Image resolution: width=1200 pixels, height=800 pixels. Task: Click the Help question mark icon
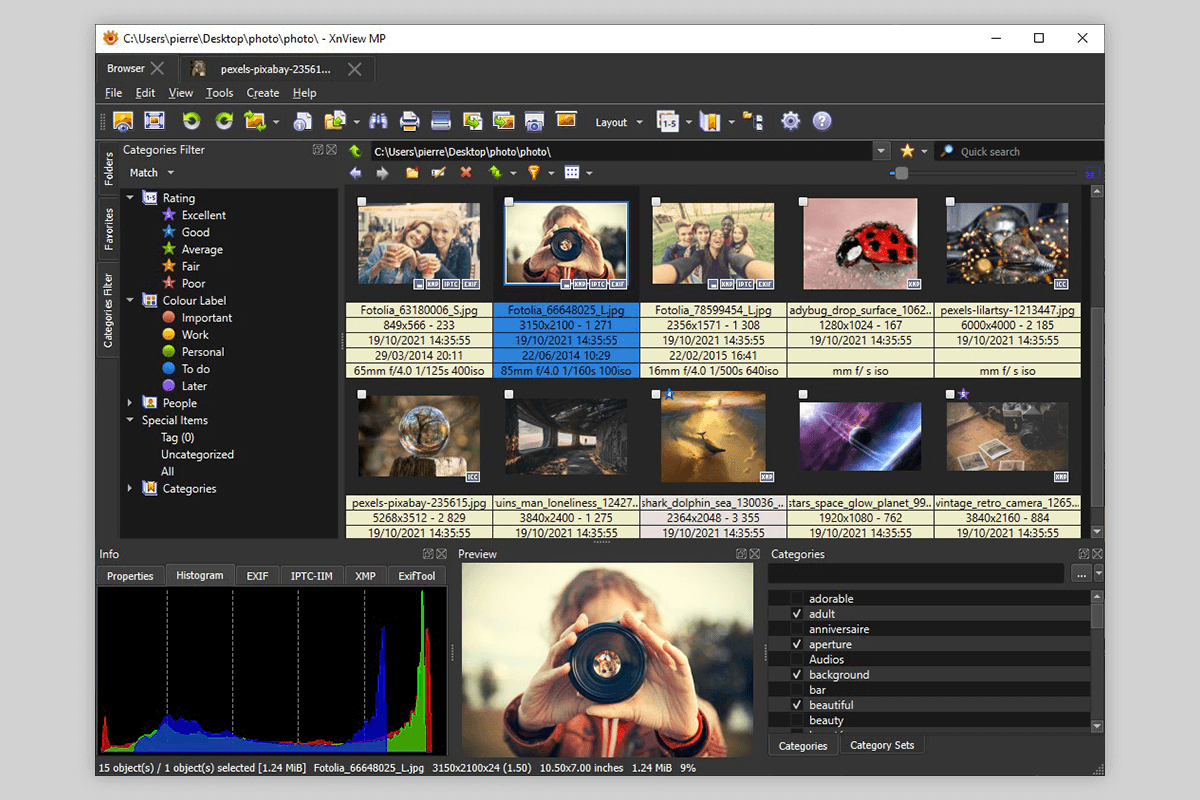tap(822, 121)
